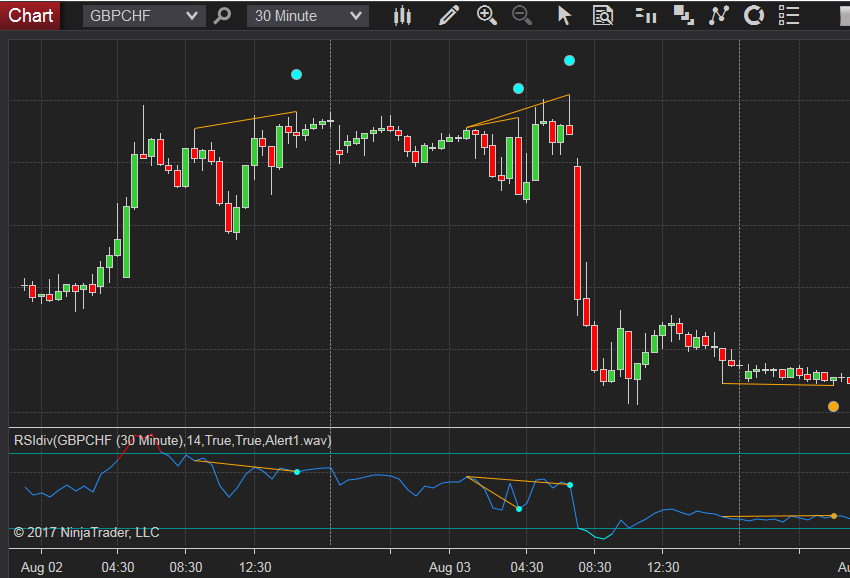The height and width of the screenshot is (578, 850).
Task: Activate the cursor pointer tool
Action: (563, 15)
